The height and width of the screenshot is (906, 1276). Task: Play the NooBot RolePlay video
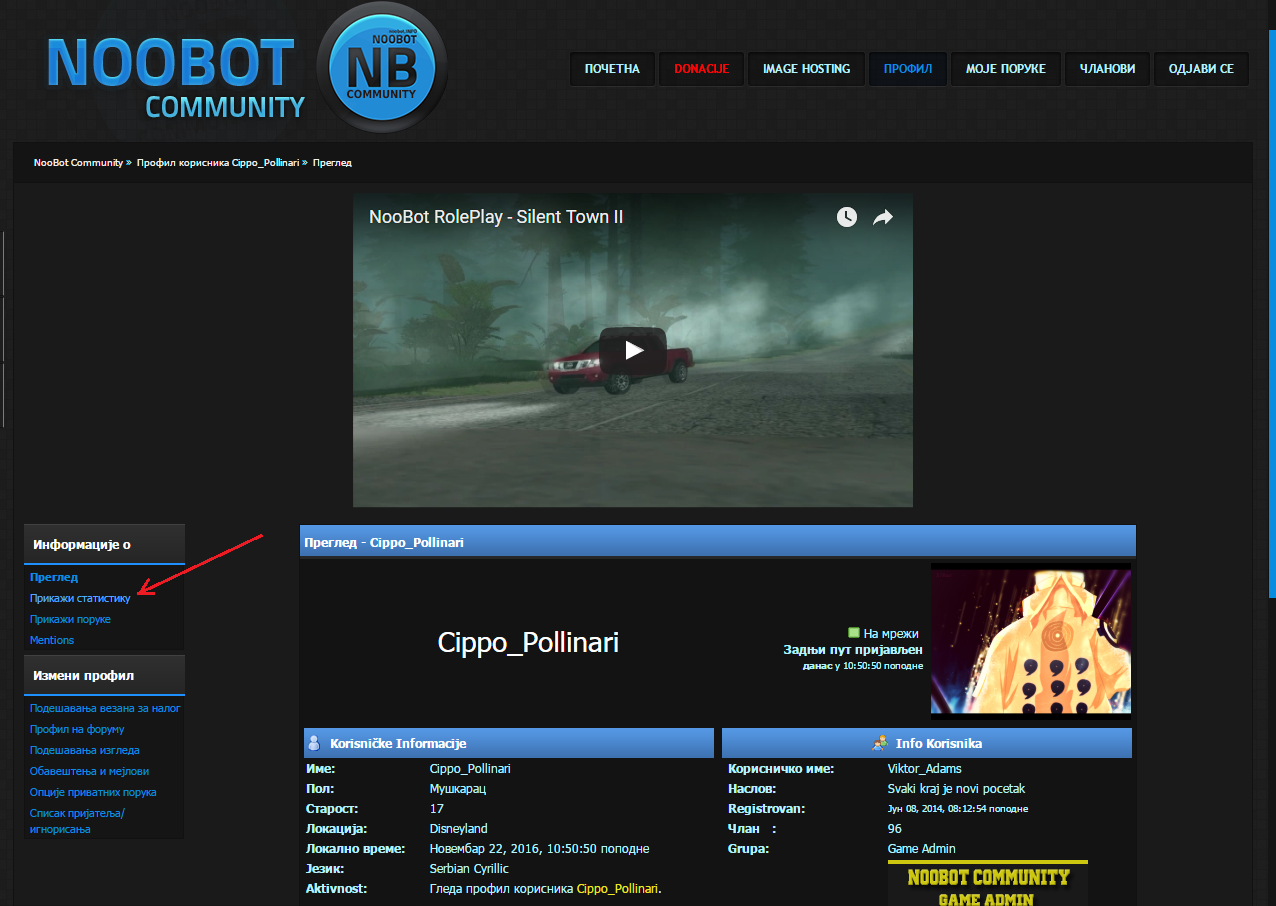point(632,350)
